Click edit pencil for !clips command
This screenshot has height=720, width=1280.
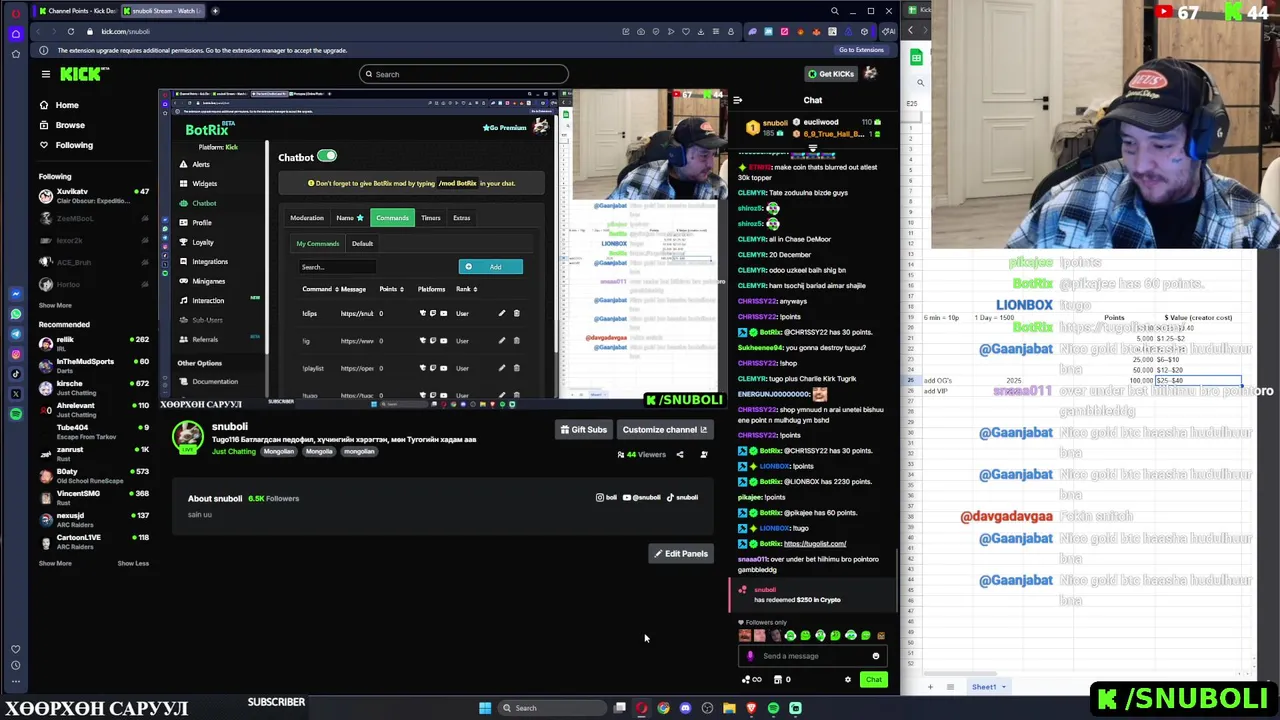(502, 313)
